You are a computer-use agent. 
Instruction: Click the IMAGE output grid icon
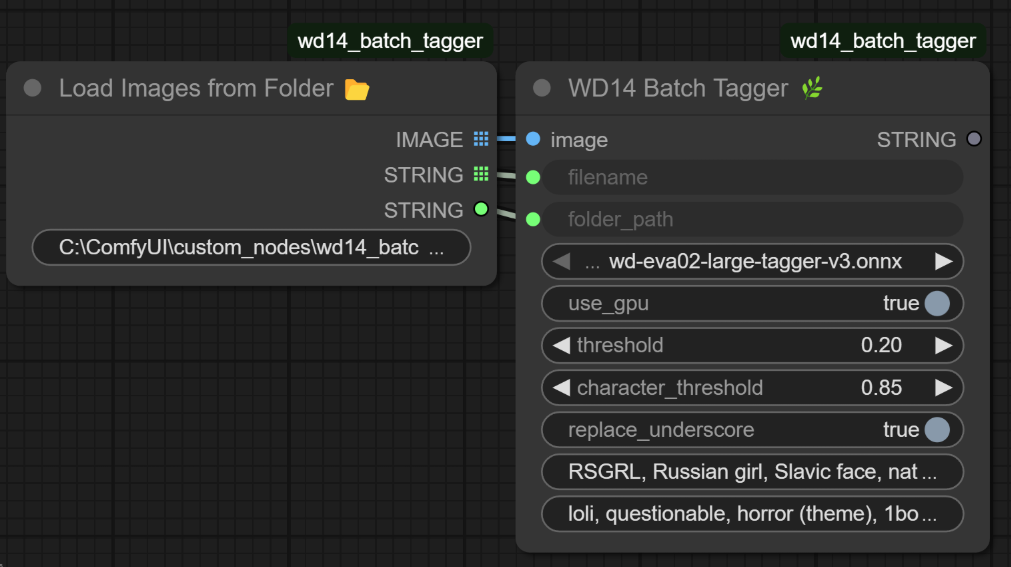point(481,139)
